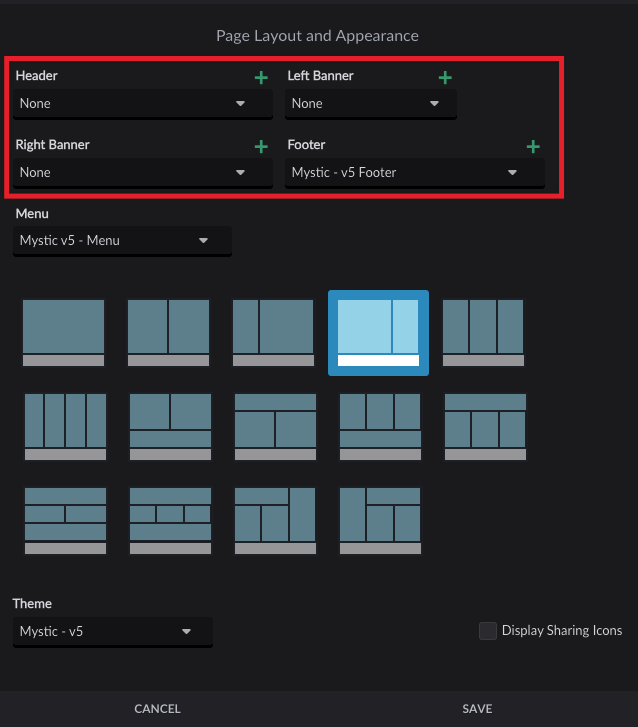This screenshot has height=727, width=638.
Task: Open Menu dropdown showing Mystic v5 - Menu
Action: (122, 241)
